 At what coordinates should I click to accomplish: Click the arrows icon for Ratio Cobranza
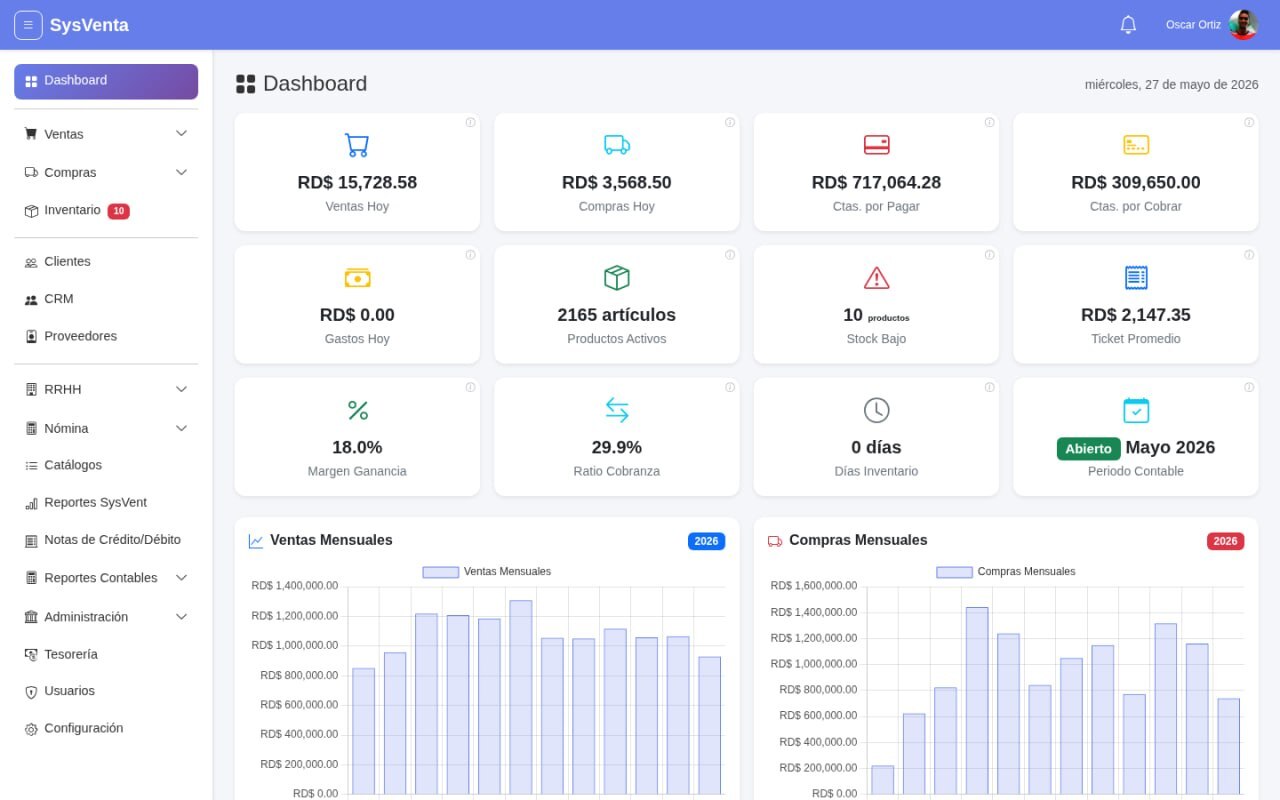617,410
